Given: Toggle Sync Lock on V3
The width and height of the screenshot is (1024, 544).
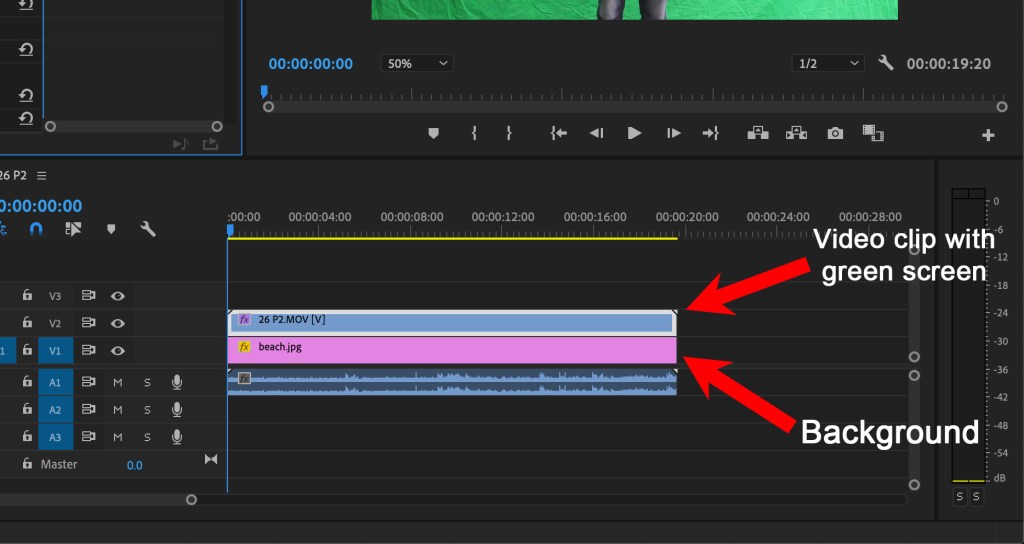Looking at the screenshot, I should point(88,295).
